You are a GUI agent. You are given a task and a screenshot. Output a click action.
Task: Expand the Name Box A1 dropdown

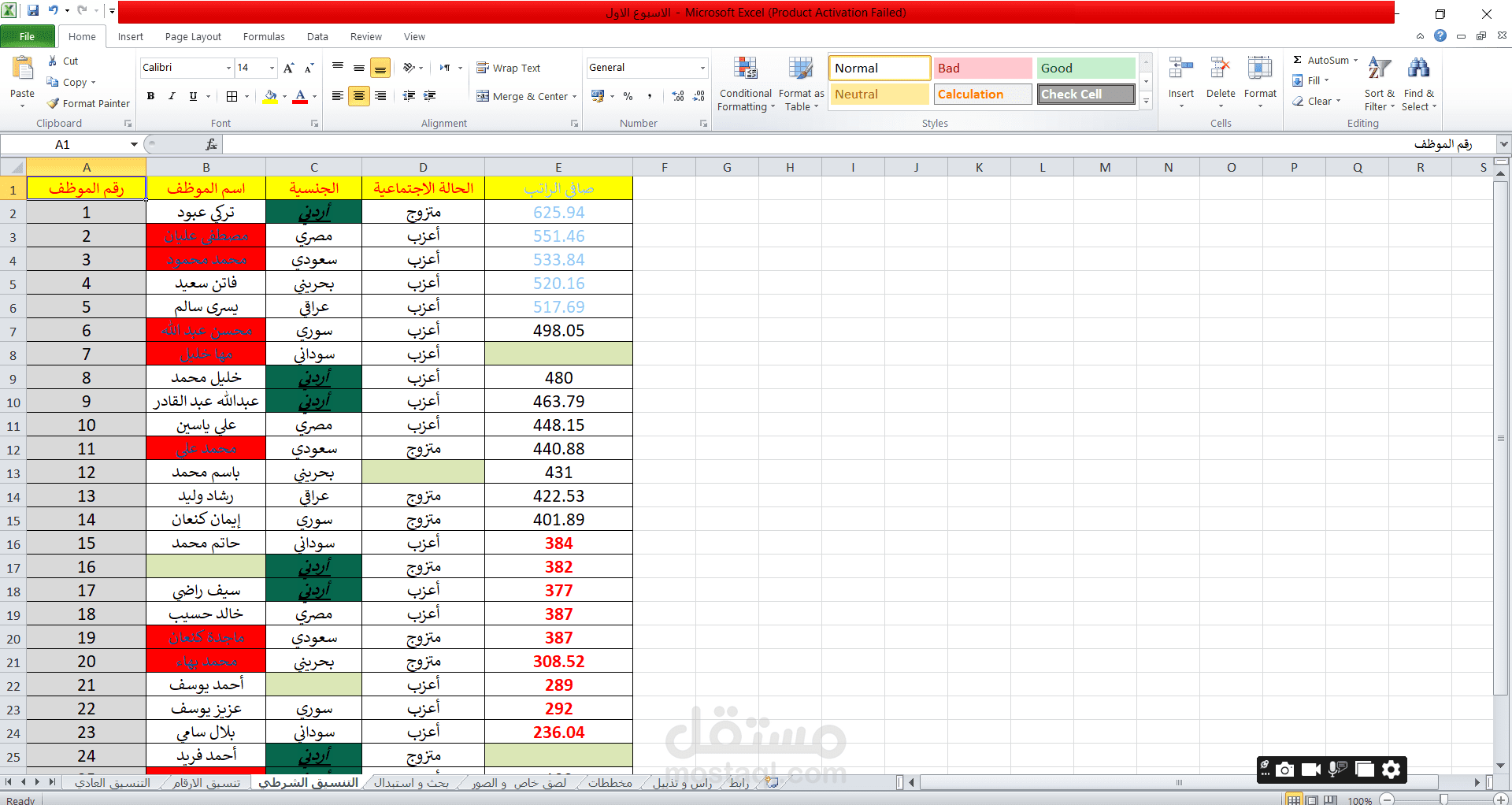point(134,144)
